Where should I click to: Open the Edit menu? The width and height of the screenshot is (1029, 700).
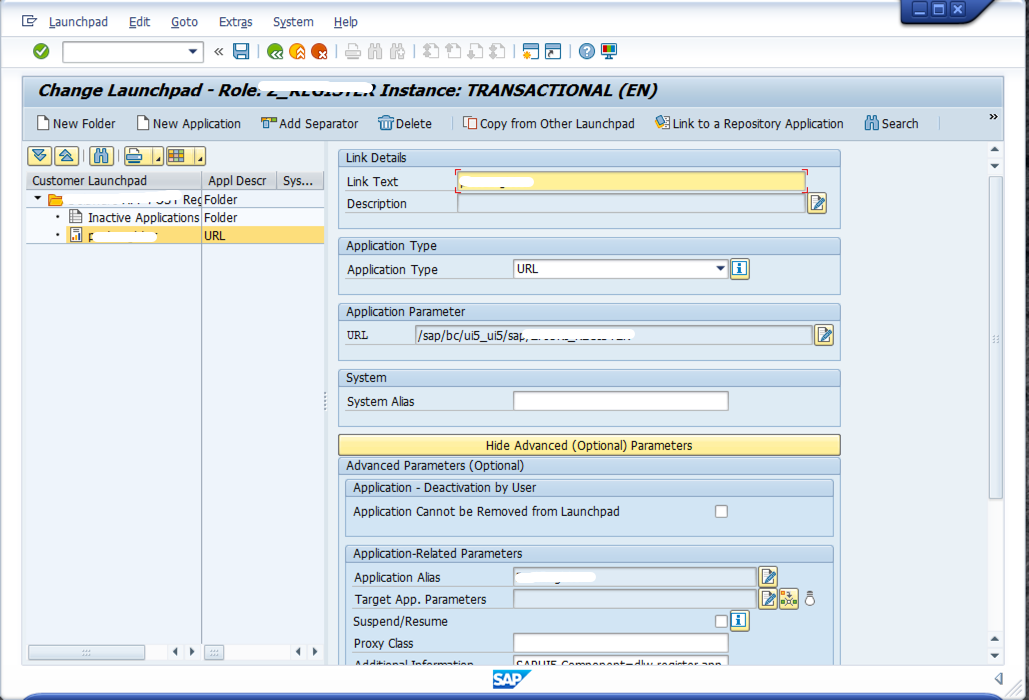(x=139, y=22)
